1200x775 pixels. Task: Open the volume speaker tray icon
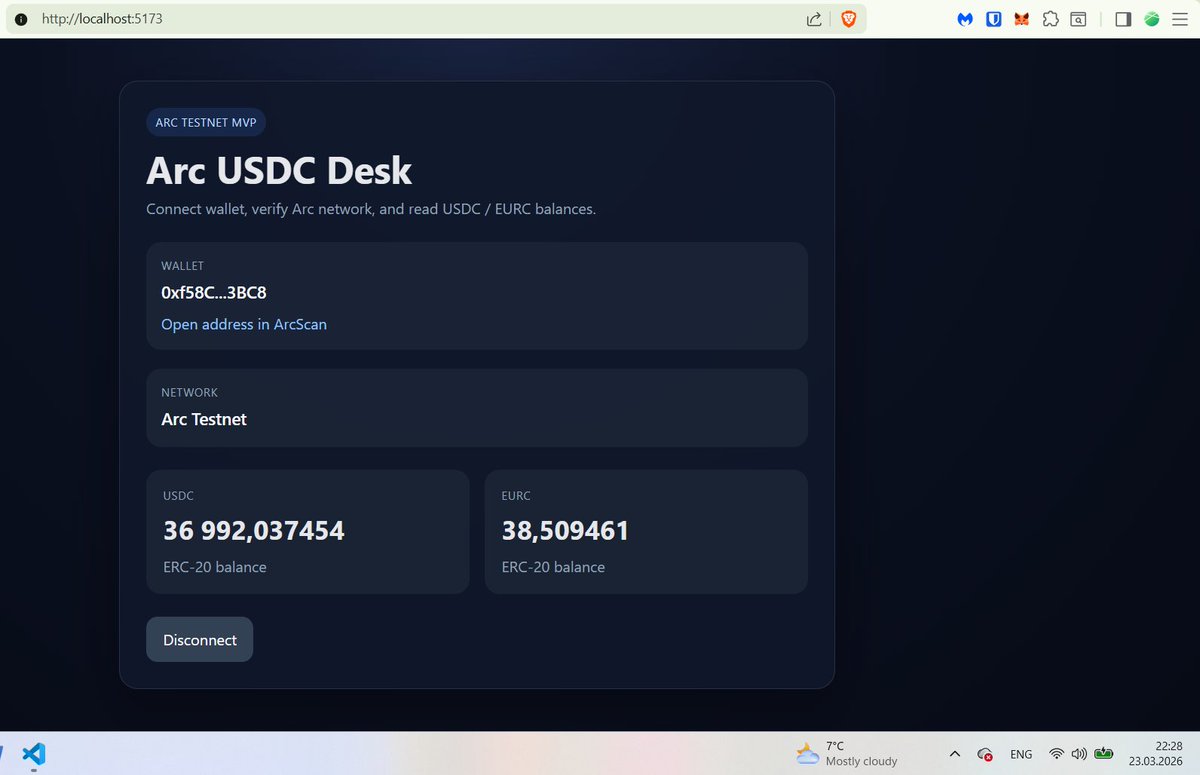point(1079,754)
